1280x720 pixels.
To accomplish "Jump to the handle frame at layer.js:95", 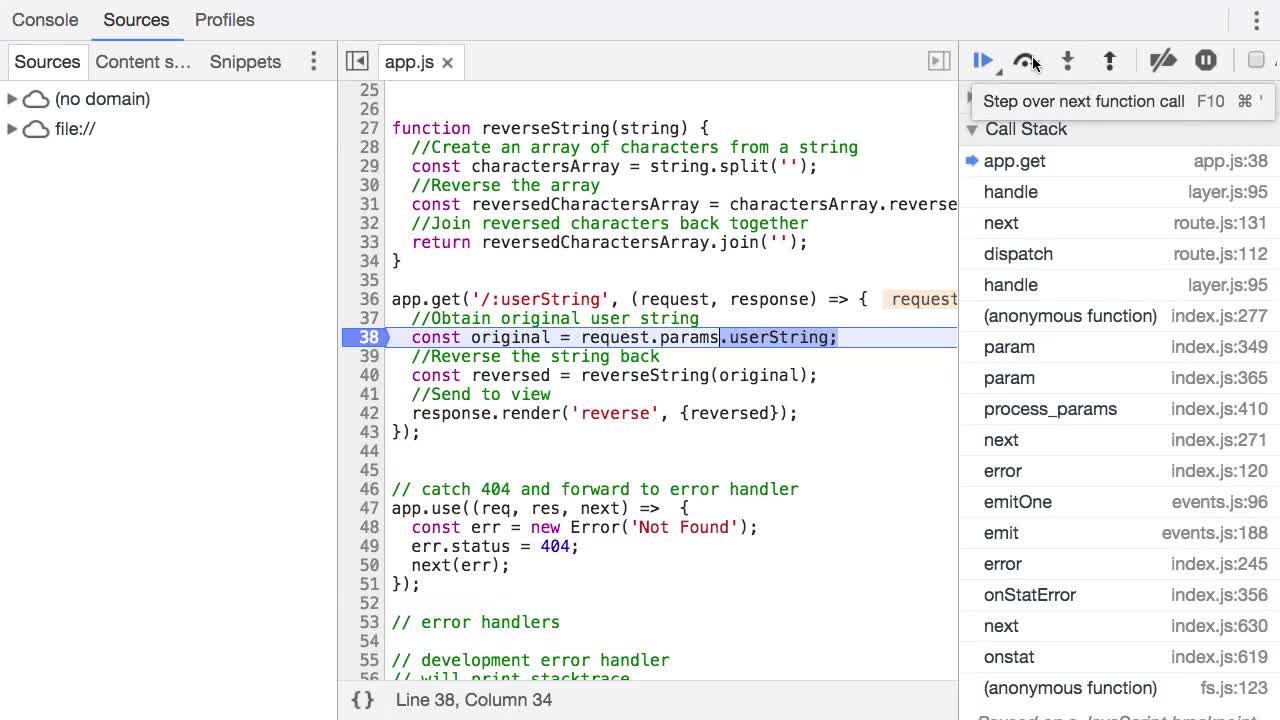I will pos(1010,192).
